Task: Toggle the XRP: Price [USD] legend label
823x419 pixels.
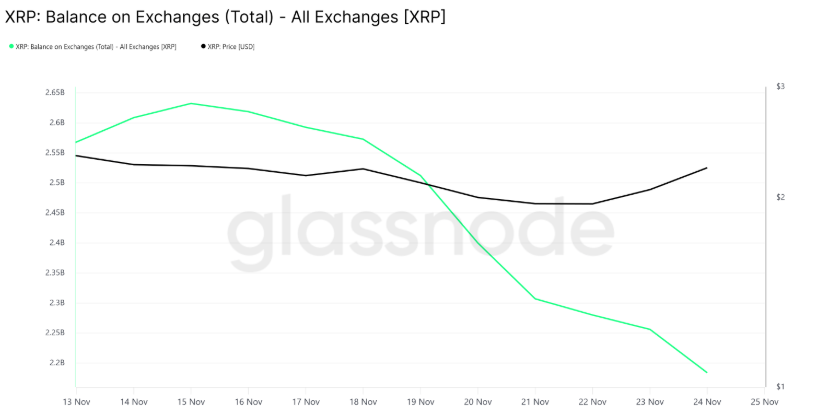Action: click(x=231, y=46)
